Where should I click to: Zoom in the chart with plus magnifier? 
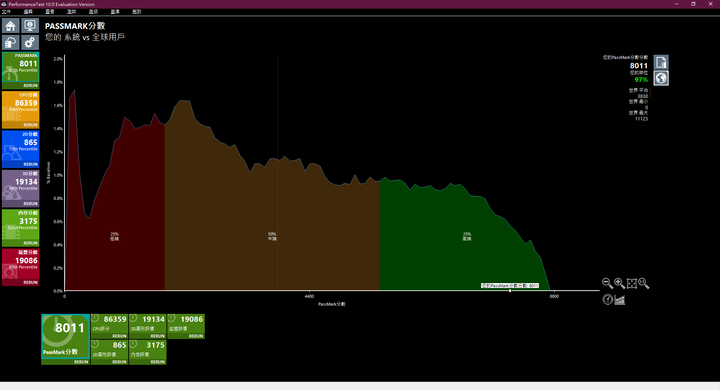click(x=619, y=283)
